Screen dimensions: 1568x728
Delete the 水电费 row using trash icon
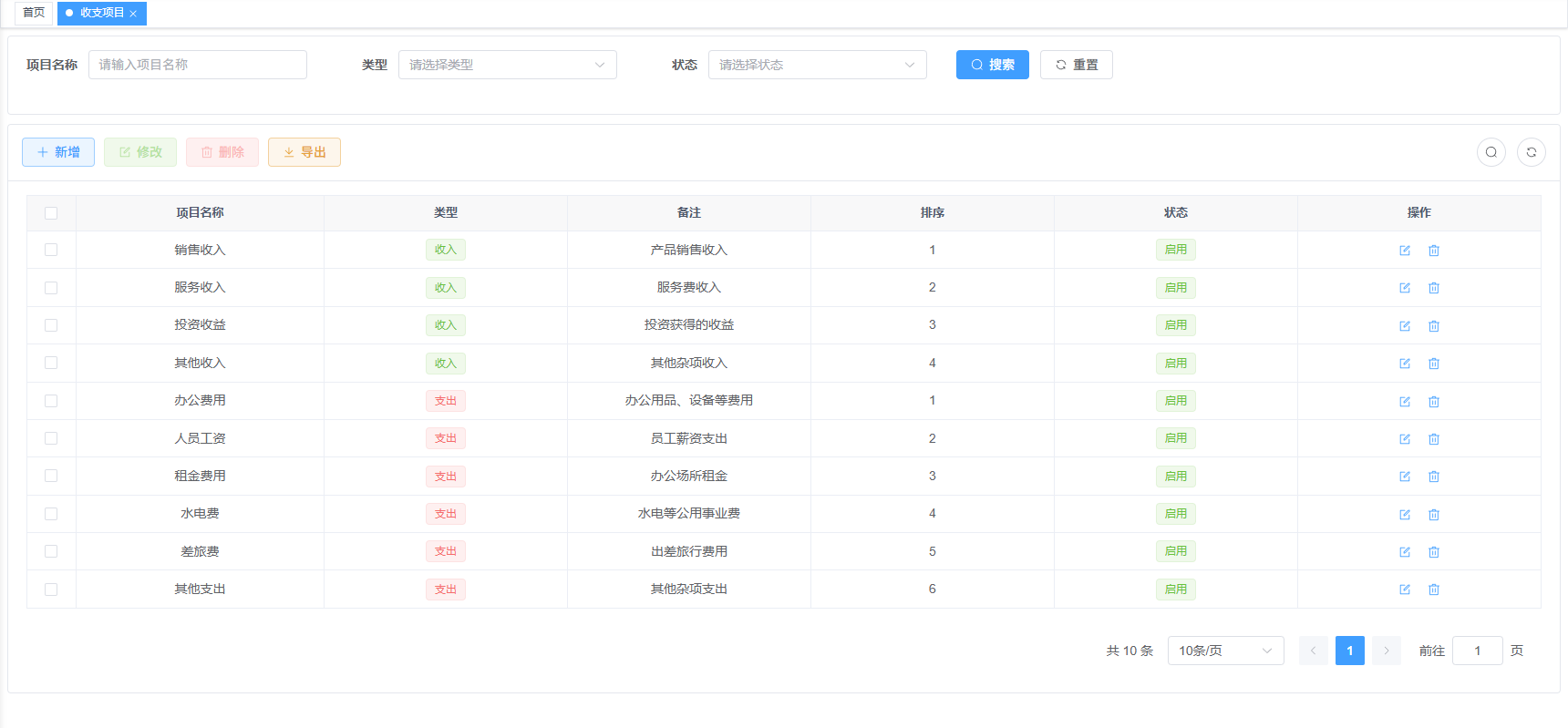pyautogui.click(x=1434, y=515)
